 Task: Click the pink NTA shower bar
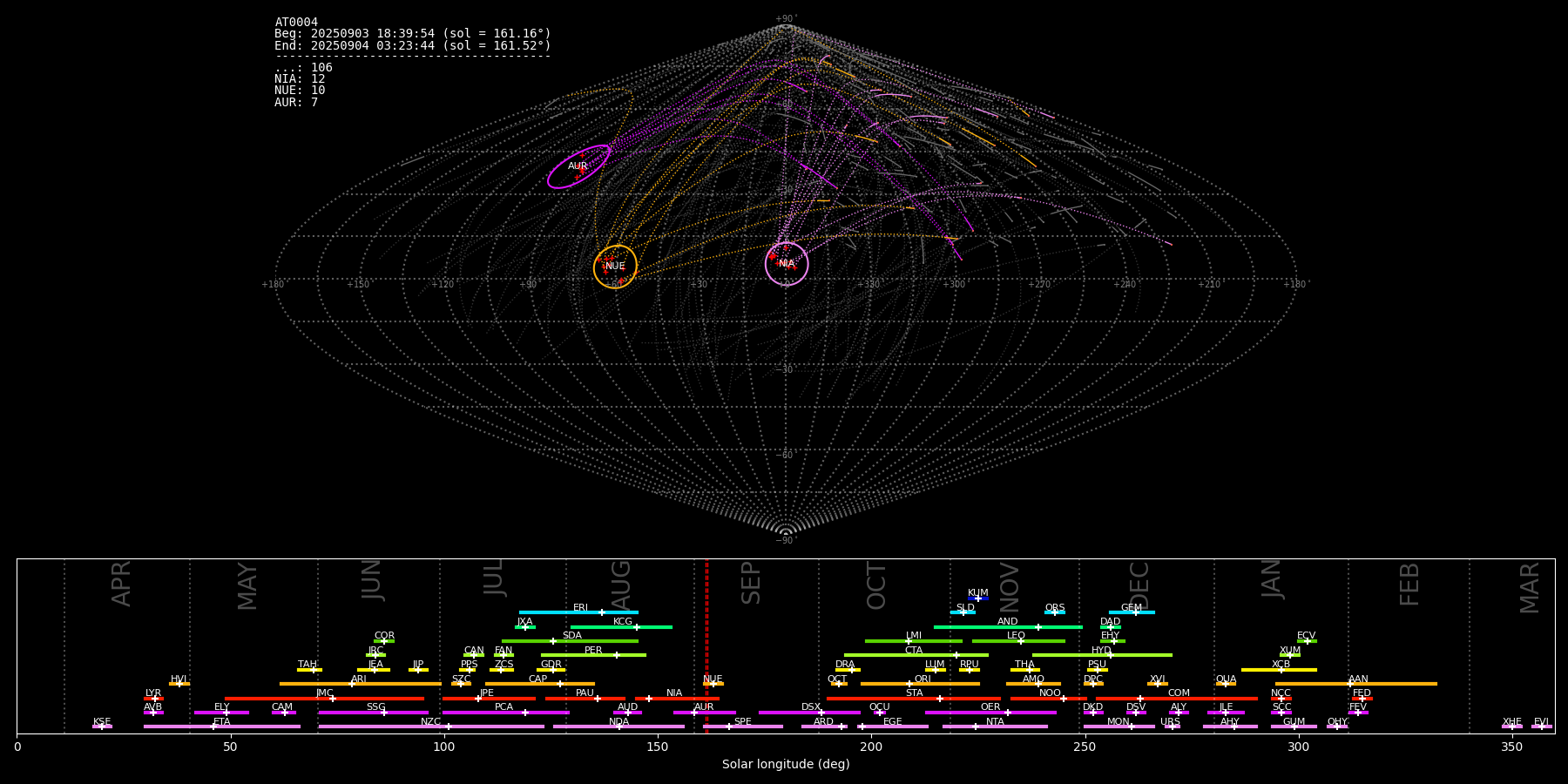point(995,727)
